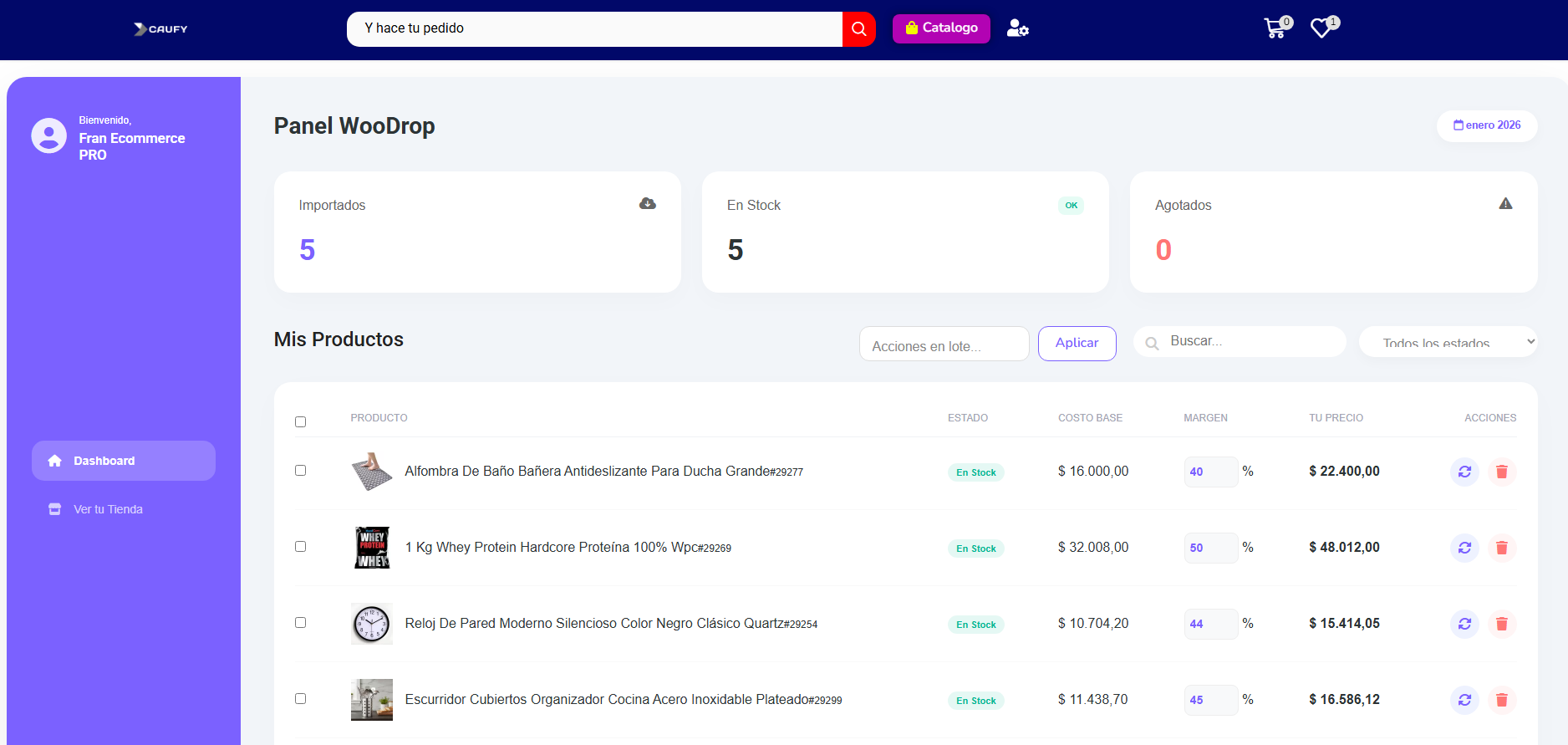Open the wishlist heart icon
The width and height of the screenshot is (1568, 745).
coord(1324,28)
